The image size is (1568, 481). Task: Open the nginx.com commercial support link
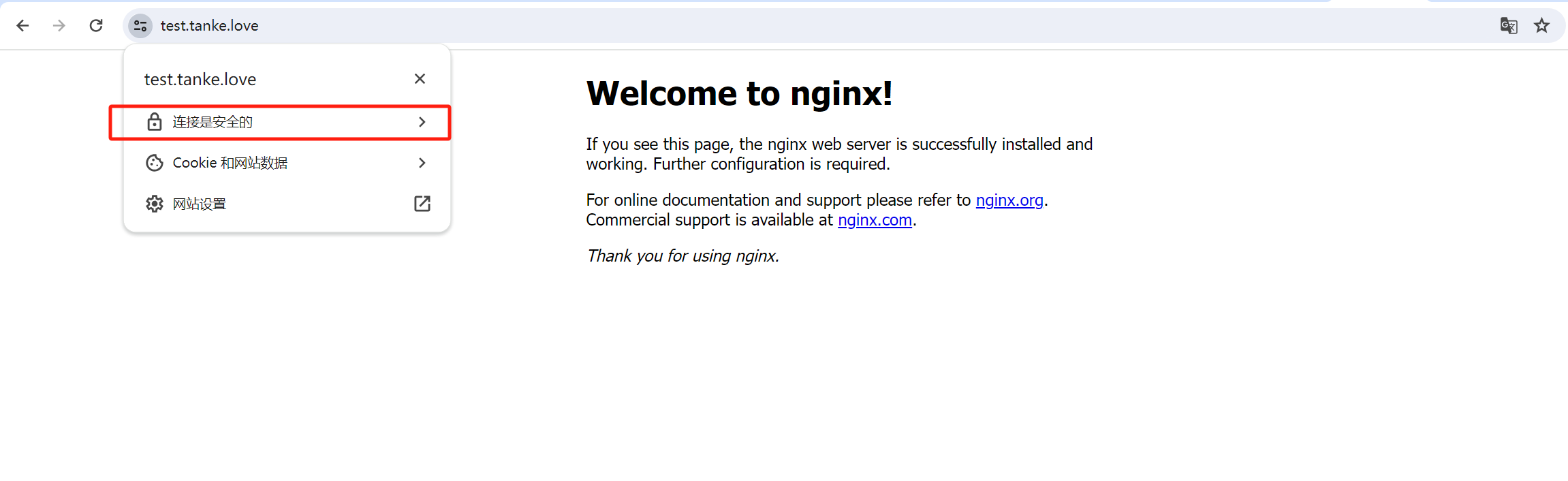coord(875,220)
